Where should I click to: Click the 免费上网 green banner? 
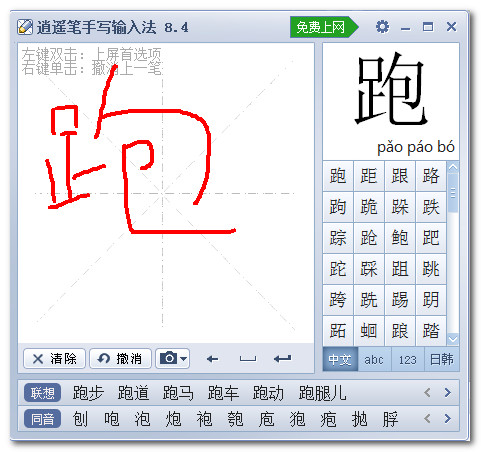click(324, 27)
